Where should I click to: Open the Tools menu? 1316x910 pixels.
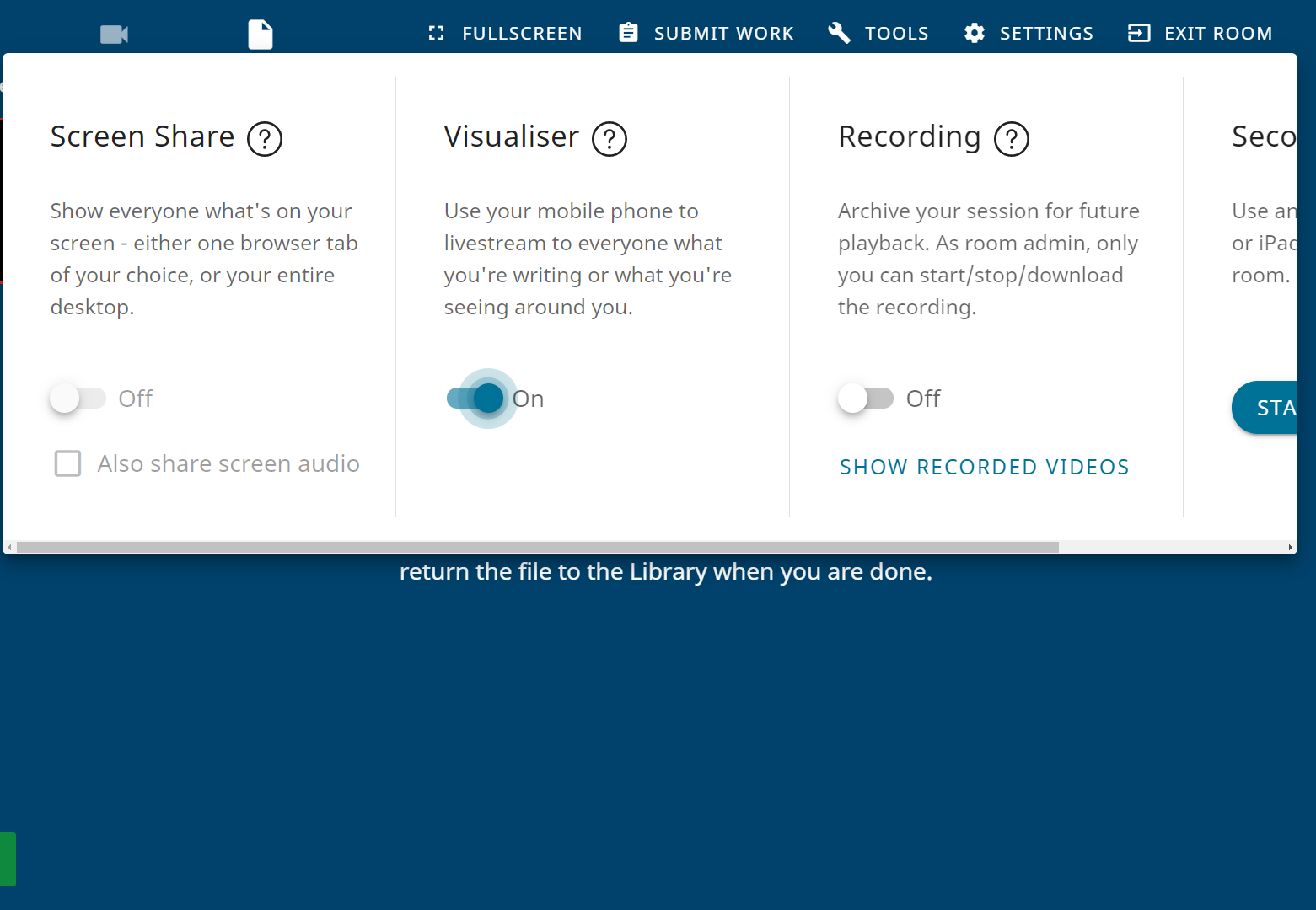(x=878, y=34)
